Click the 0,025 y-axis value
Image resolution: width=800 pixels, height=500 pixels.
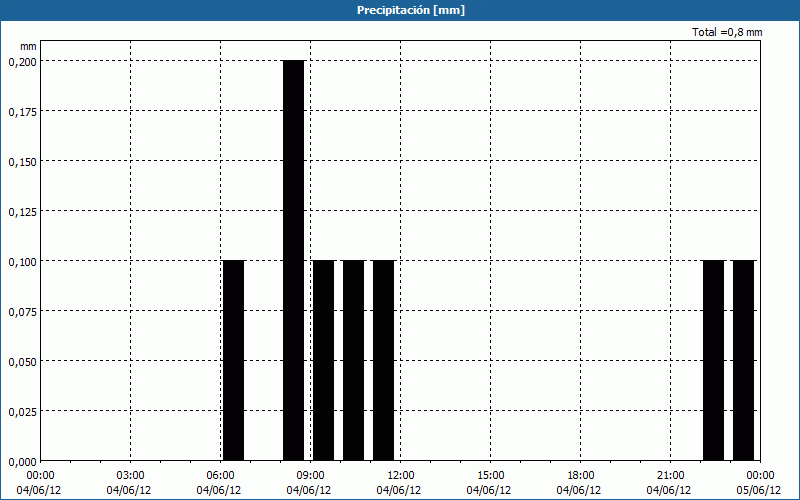click(x=22, y=411)
